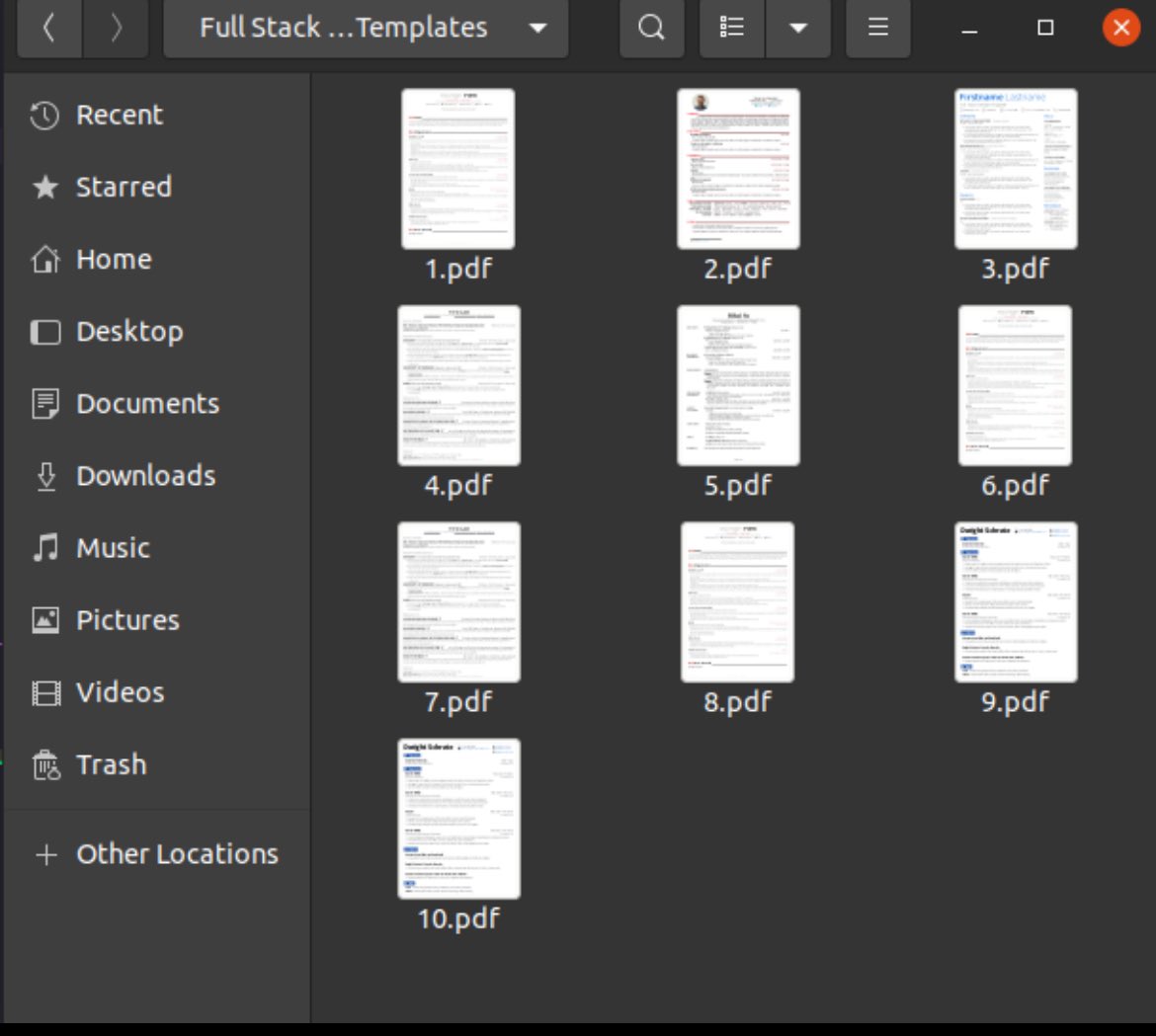Expand the view options dropdown arrow
This screenshot has height=1036, width=1156.
point(798,28)
